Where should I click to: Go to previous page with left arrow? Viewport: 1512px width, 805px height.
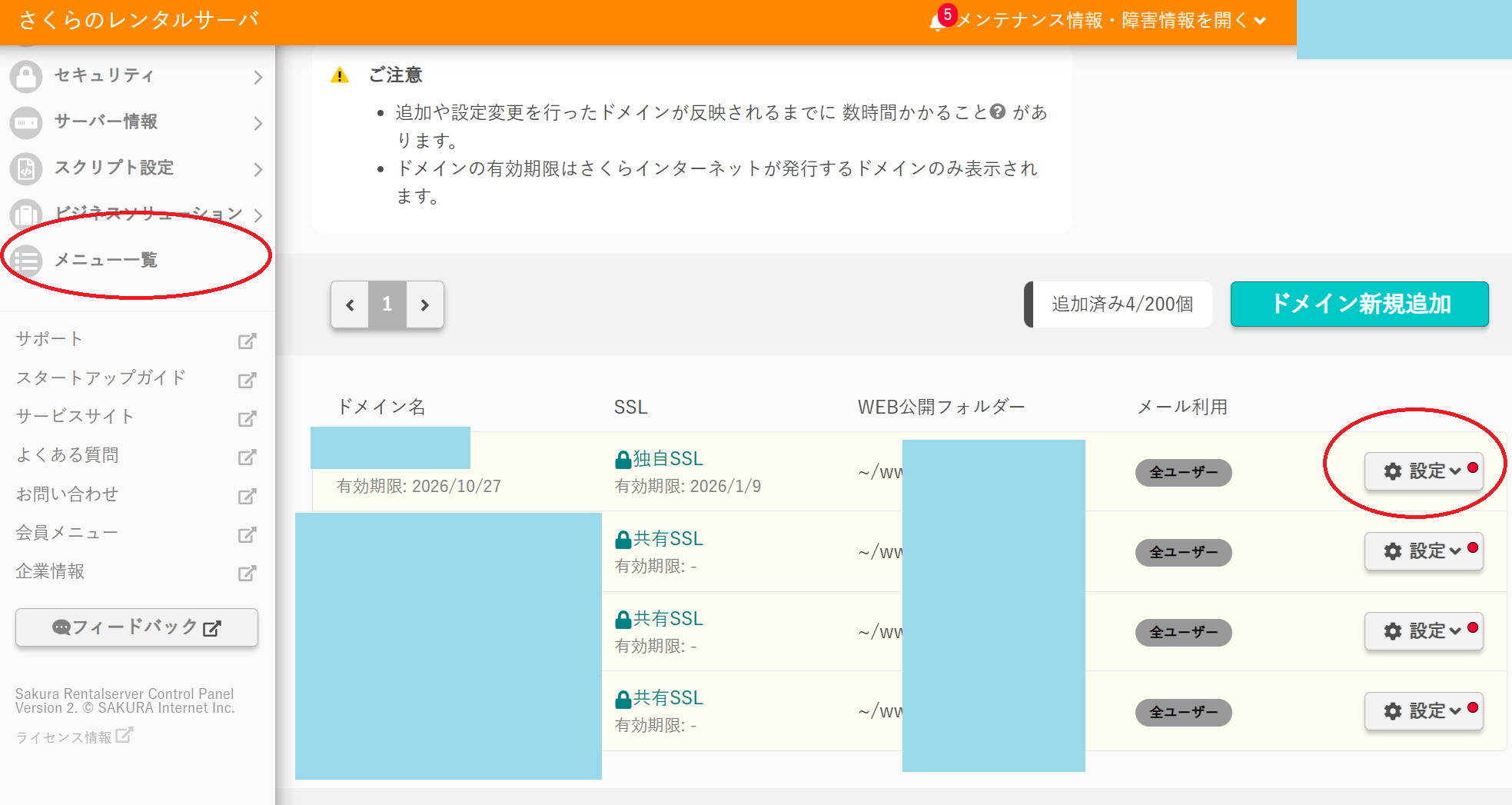click(x=351, y=305)
